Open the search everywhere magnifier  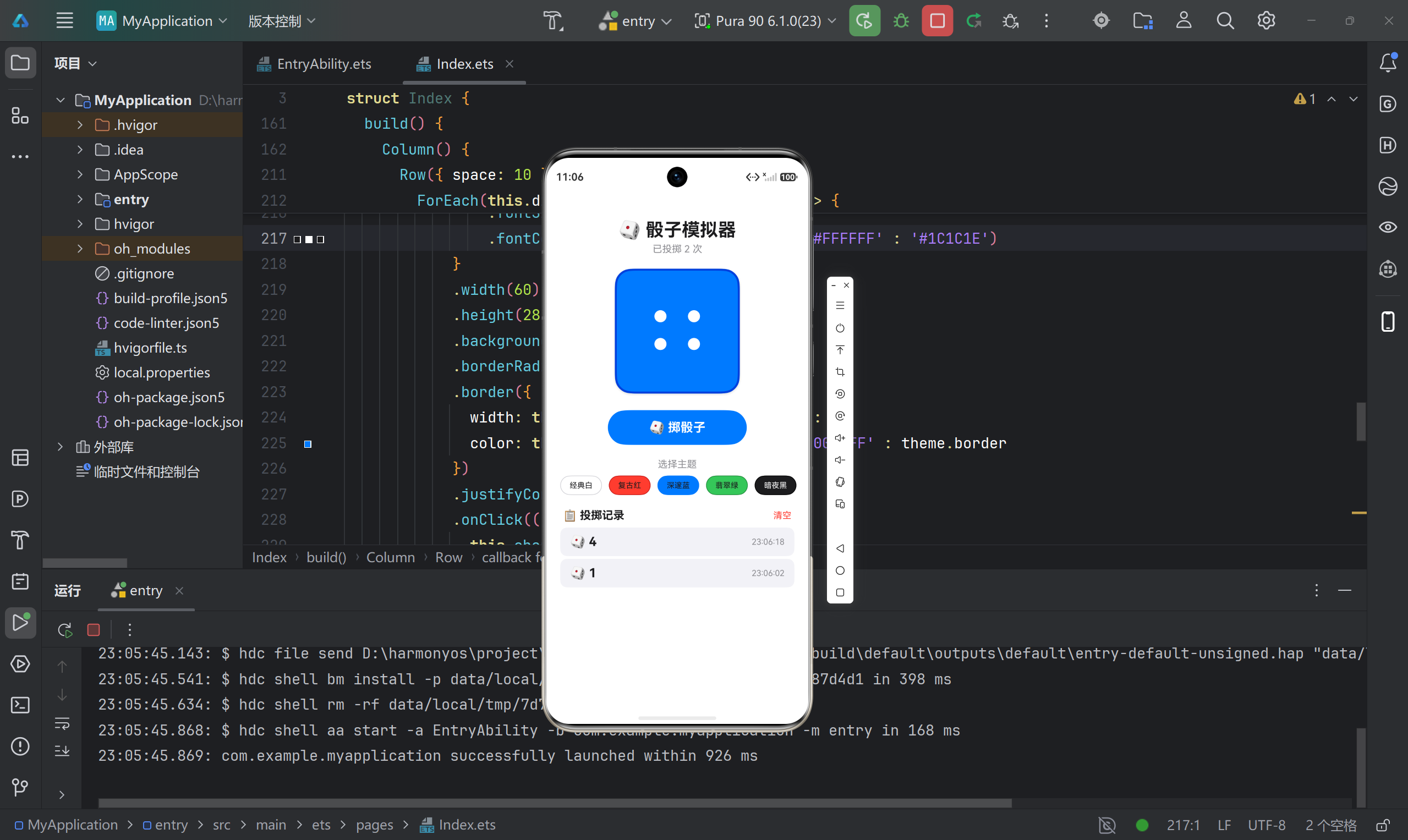1225,21
